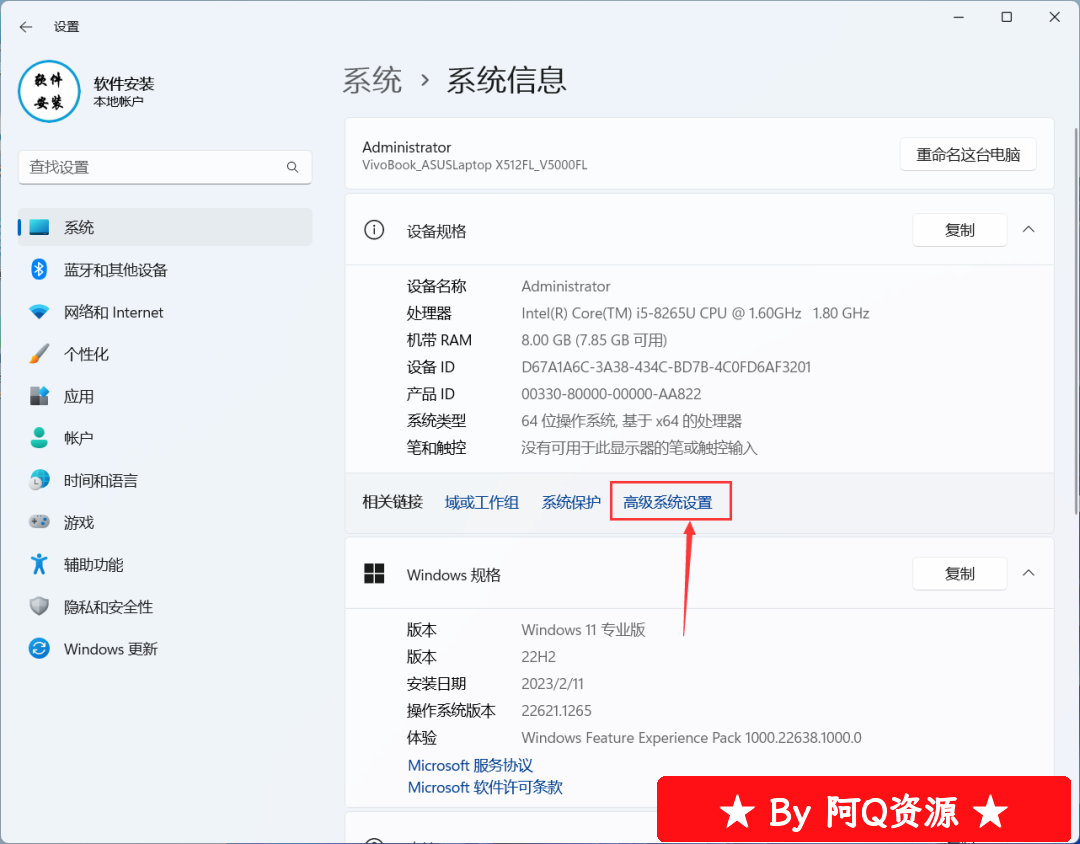The height and width of the screenshot is (844, 1080).
Task: Click the Bluetooth icon in sidebar
Action: 39,269
